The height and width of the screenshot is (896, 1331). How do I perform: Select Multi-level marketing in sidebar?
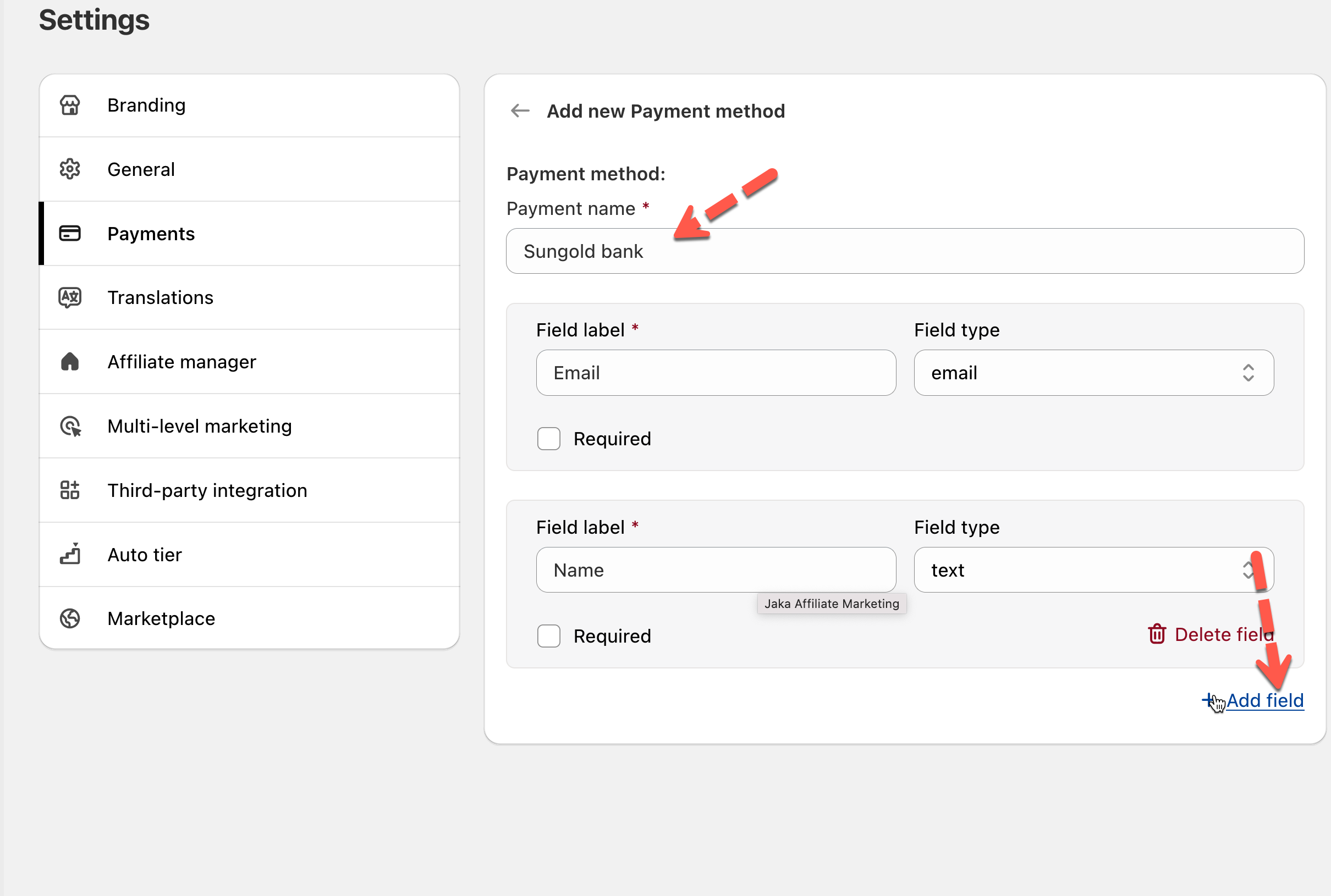(x=200, y=426)
